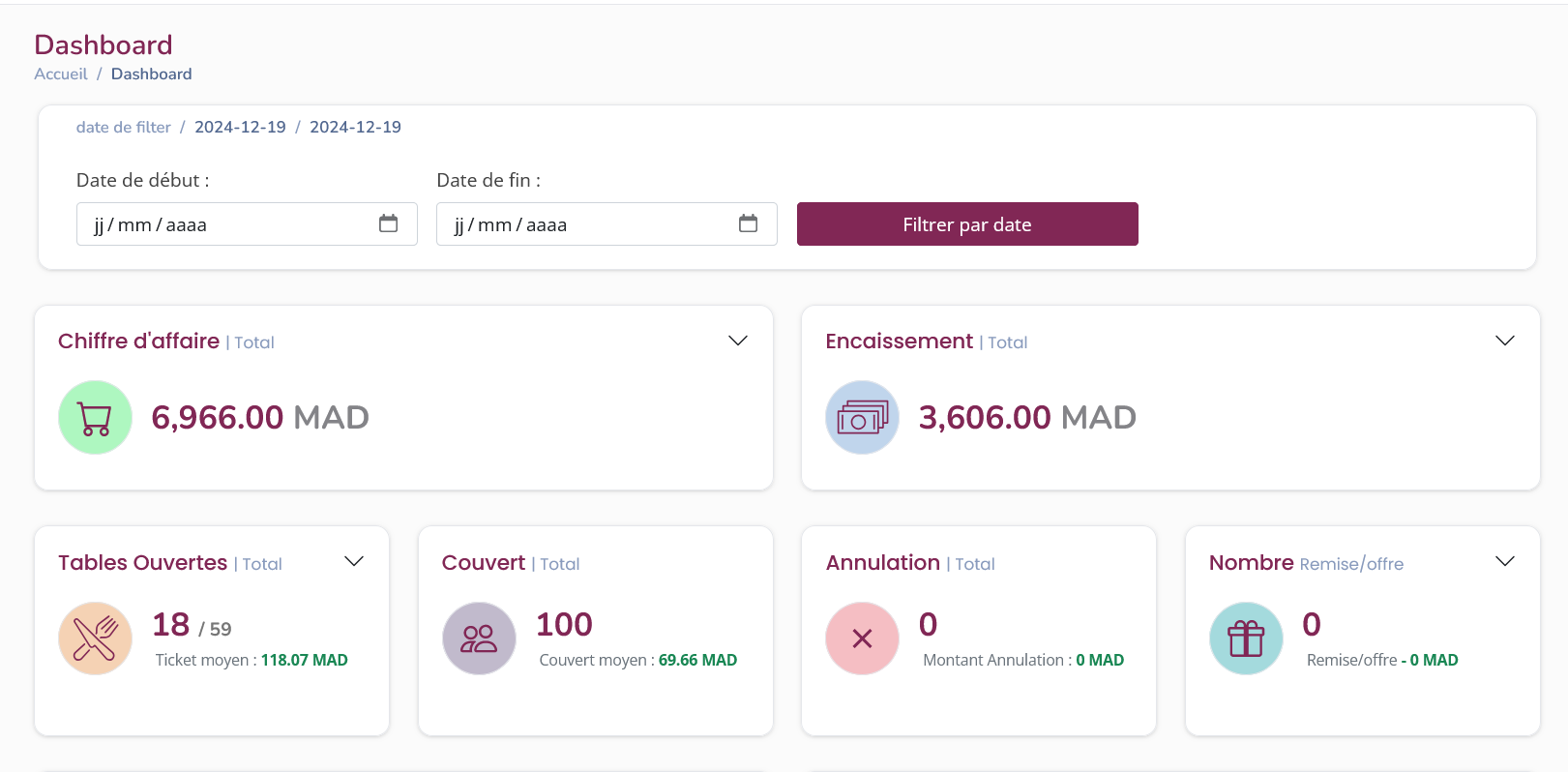
Task: Click the Ticket moyen 118.07 MAD value
Action: (x=304, y=660)
